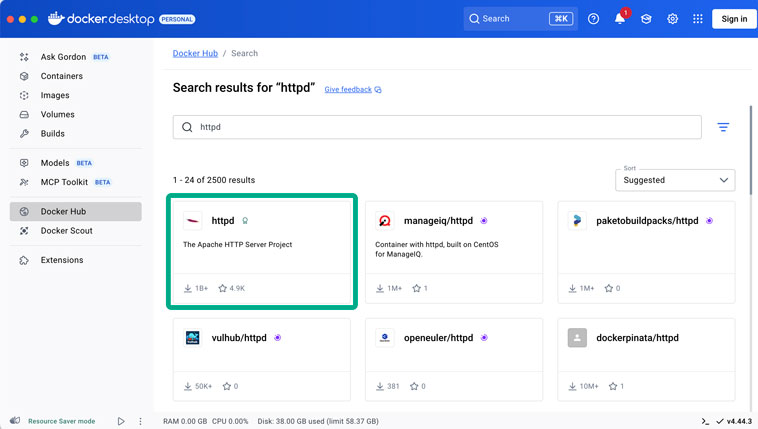Open the Volumes section

[58, 115]
